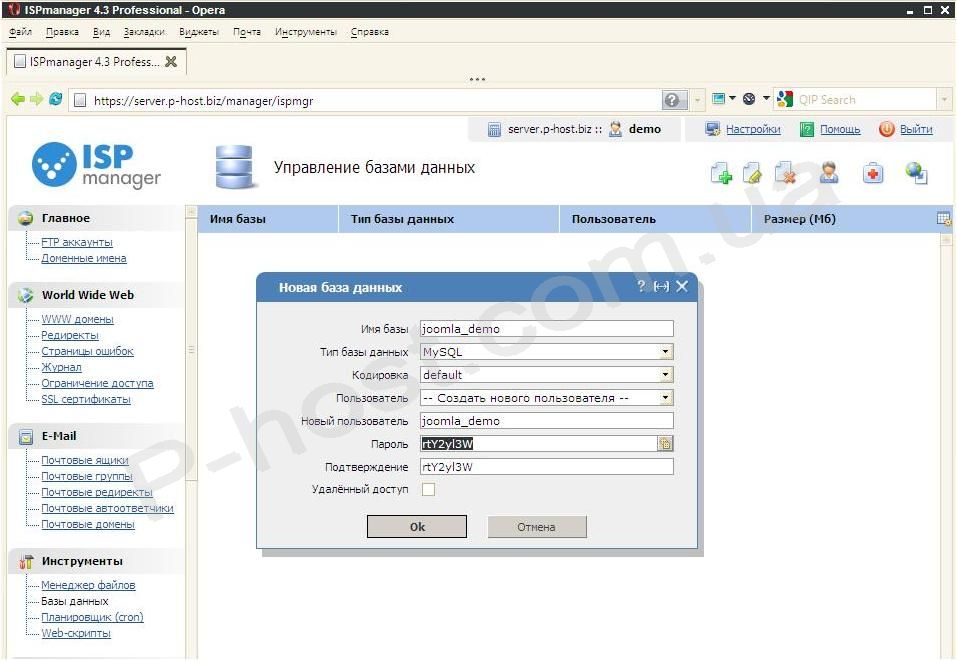Screen dimensions: 957x661
Task: Open the Тип базы данных dropdown
Action: coord(666,352)
